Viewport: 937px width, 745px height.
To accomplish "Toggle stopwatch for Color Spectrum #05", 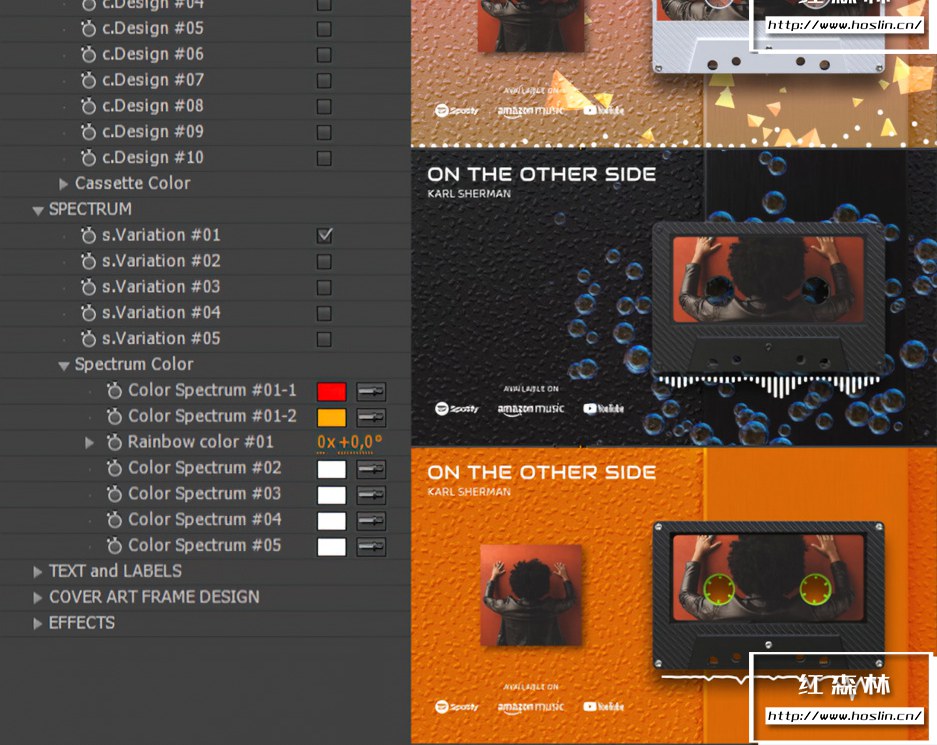I will 114,546.
